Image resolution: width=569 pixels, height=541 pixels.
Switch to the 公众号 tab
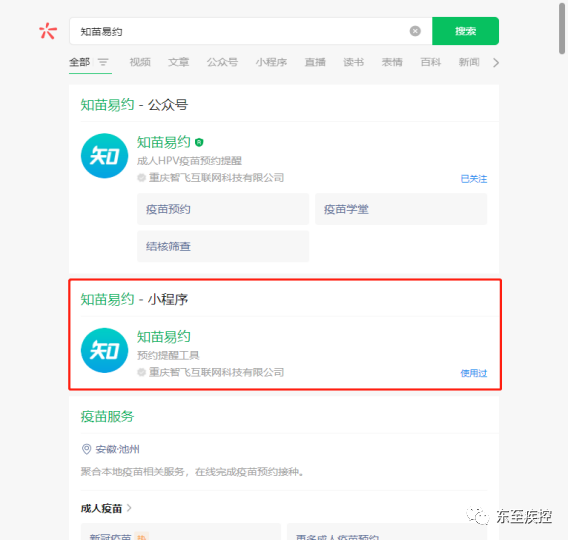coord(222,62)
